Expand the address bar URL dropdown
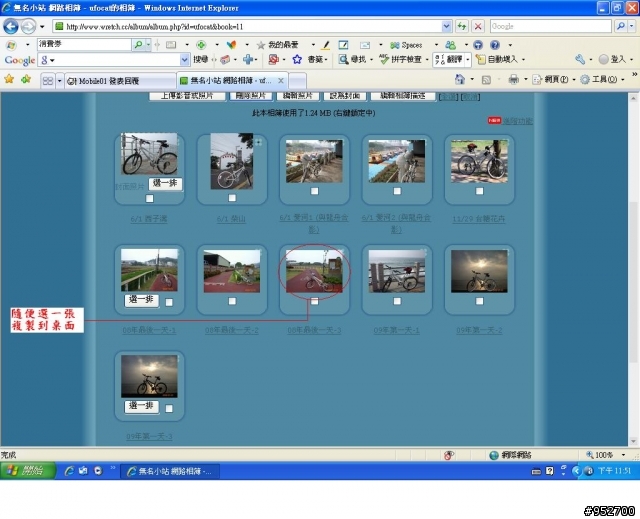The width and height of the screenshot is (640, 519). (447, 27)
